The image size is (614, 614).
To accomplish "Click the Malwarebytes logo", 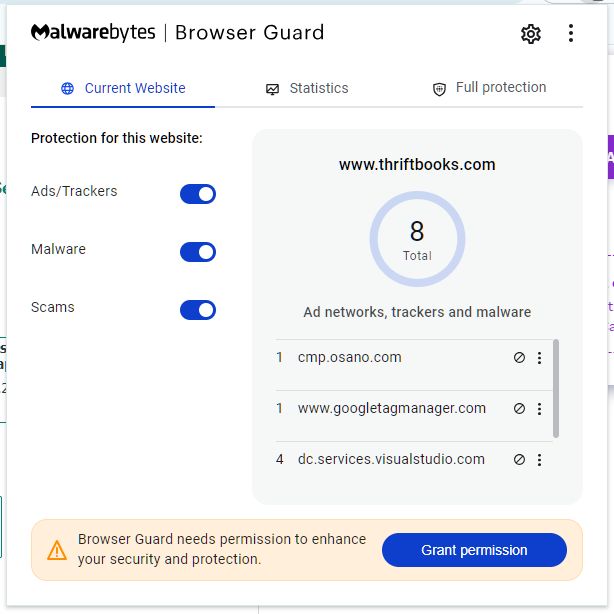I will (x=93, y=32).
